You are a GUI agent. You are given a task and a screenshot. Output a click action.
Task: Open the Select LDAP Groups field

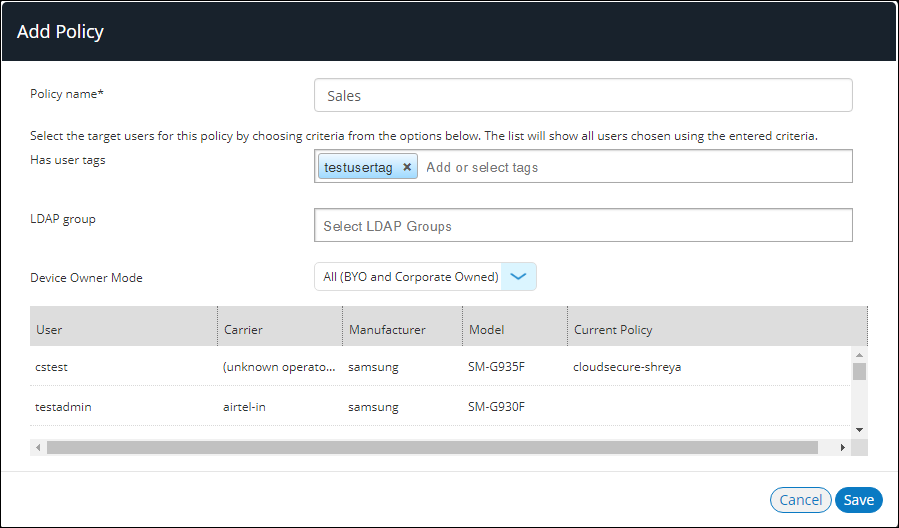(x=582, y=226)
